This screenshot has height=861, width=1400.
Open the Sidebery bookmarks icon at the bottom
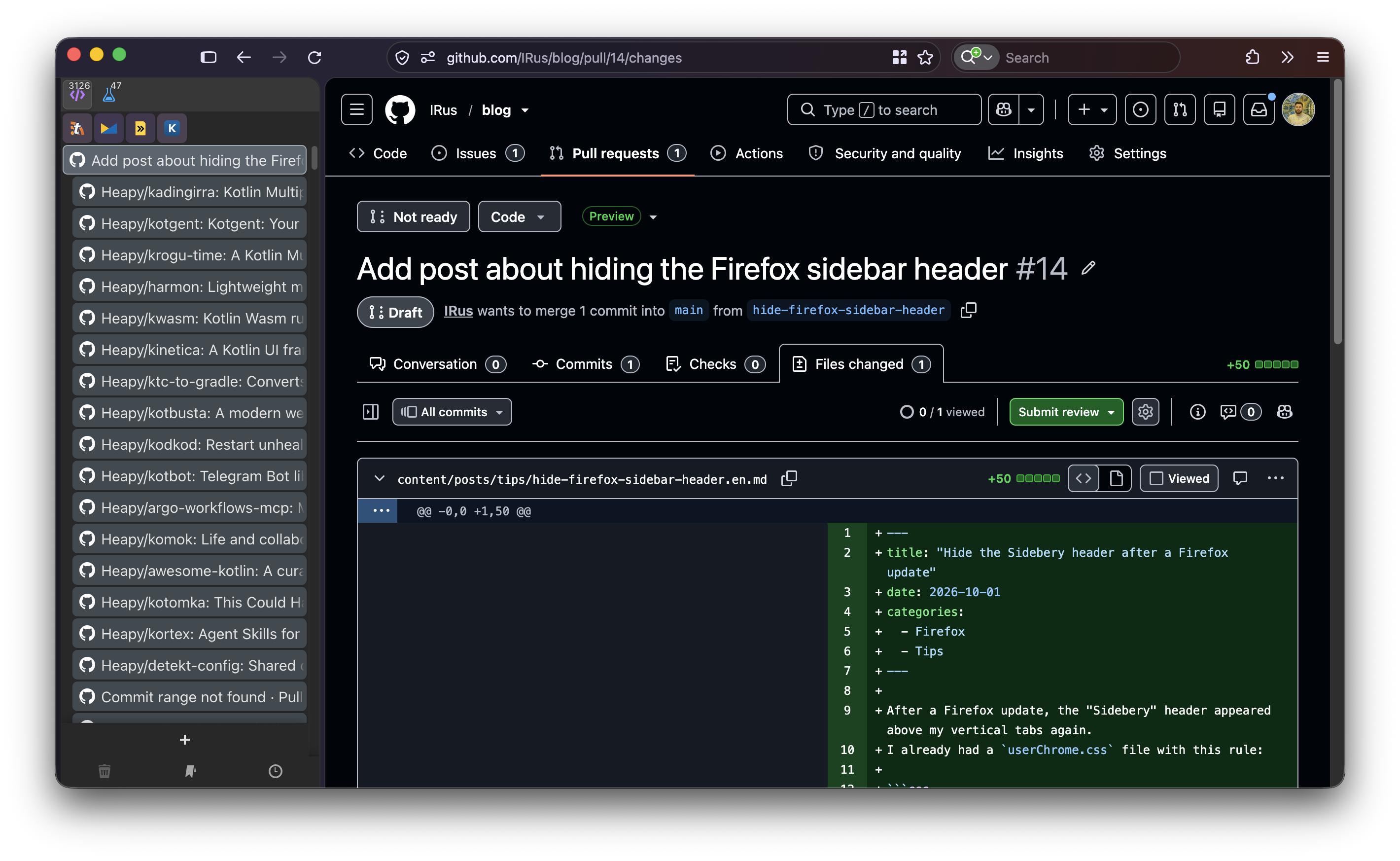tap(190, 771)
